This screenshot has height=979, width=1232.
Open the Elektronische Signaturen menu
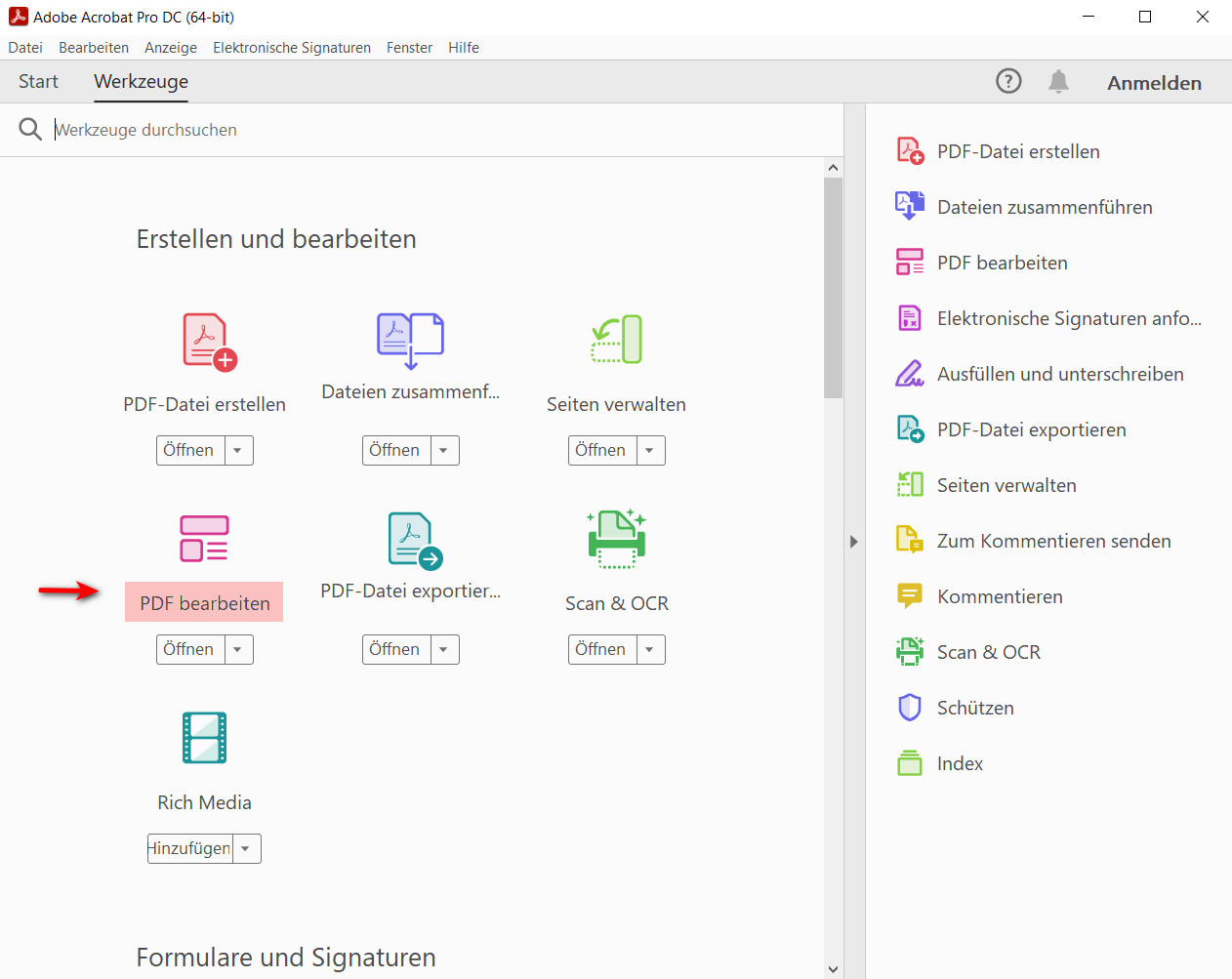292,47
